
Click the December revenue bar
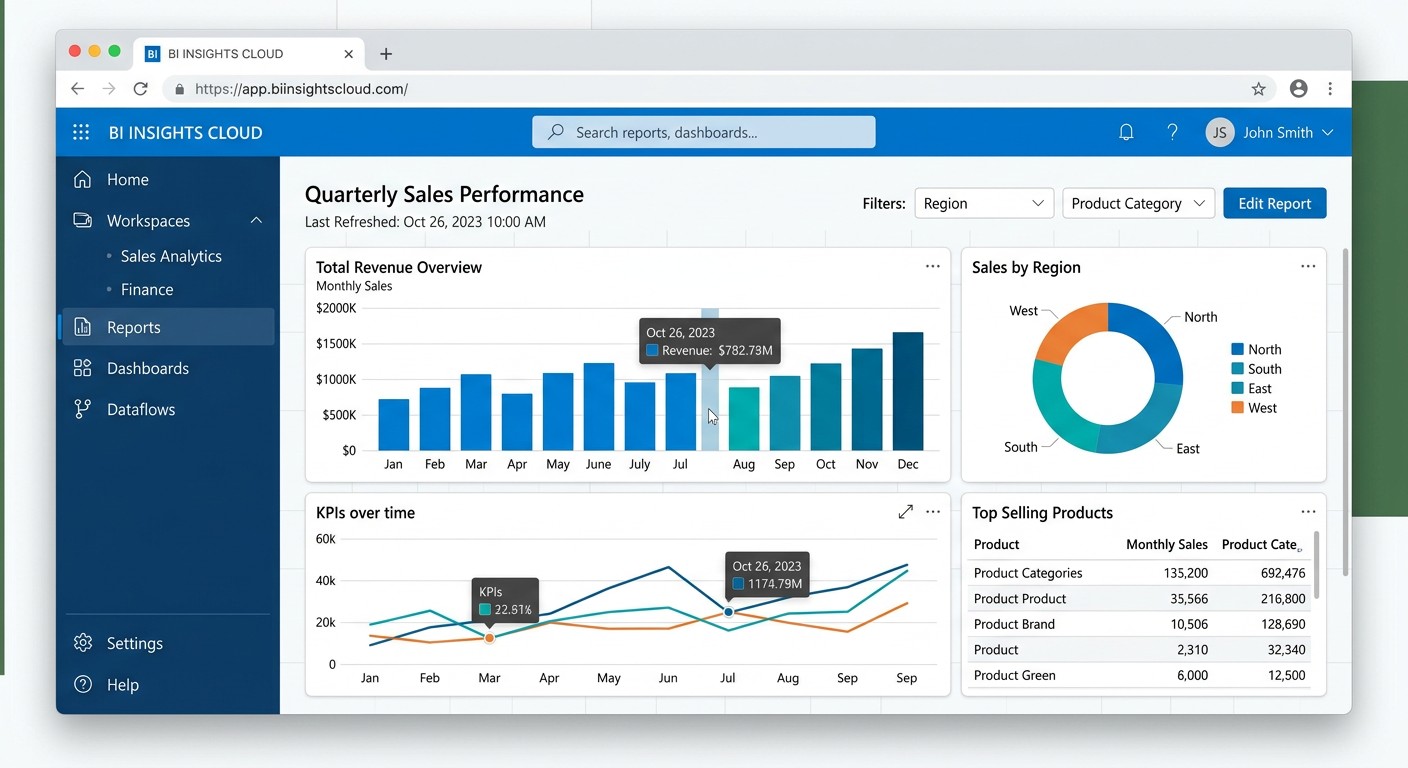pyautogui.click(x=908, y=391)
